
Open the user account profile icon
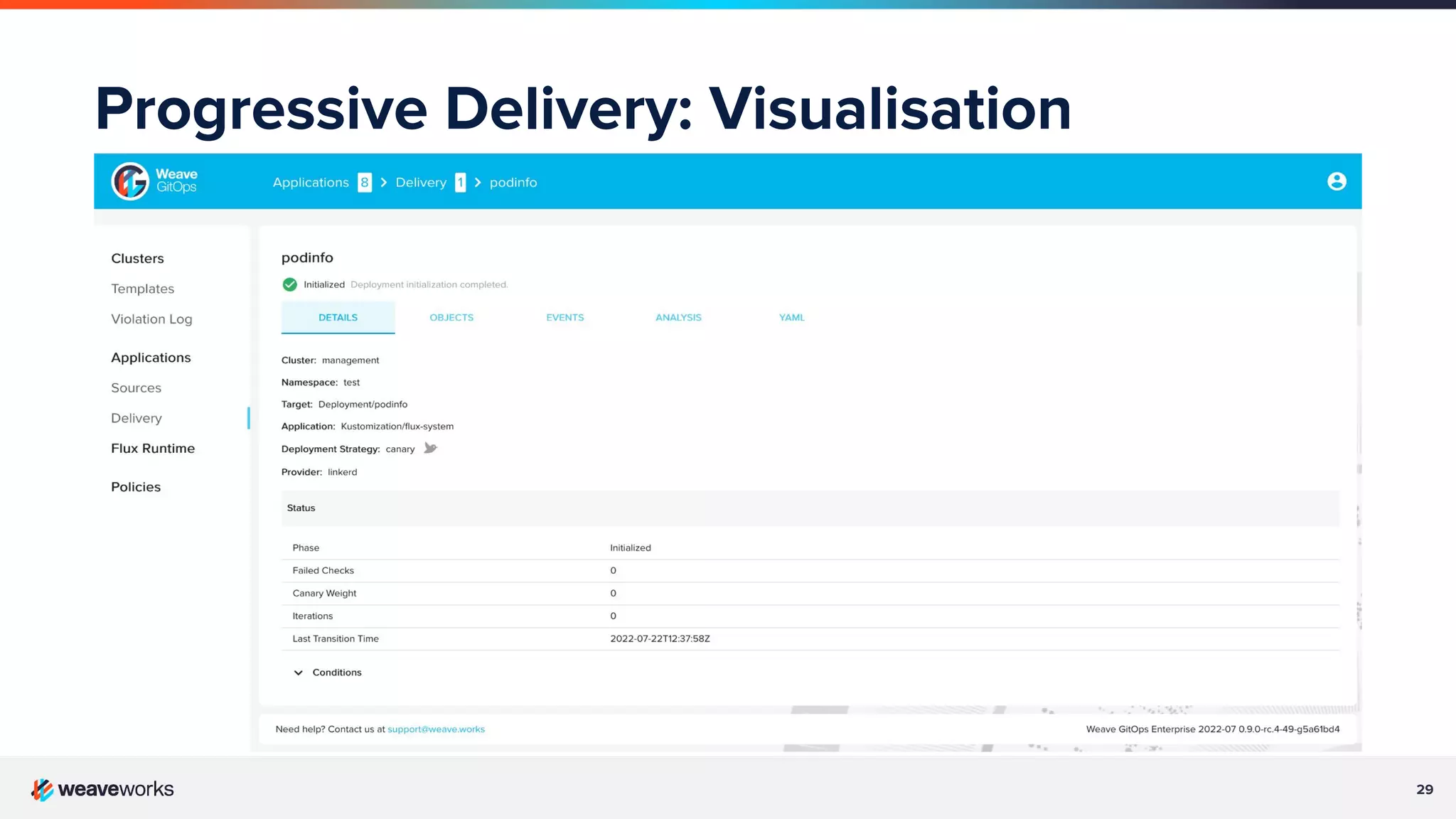click(x=1337, y=181)
